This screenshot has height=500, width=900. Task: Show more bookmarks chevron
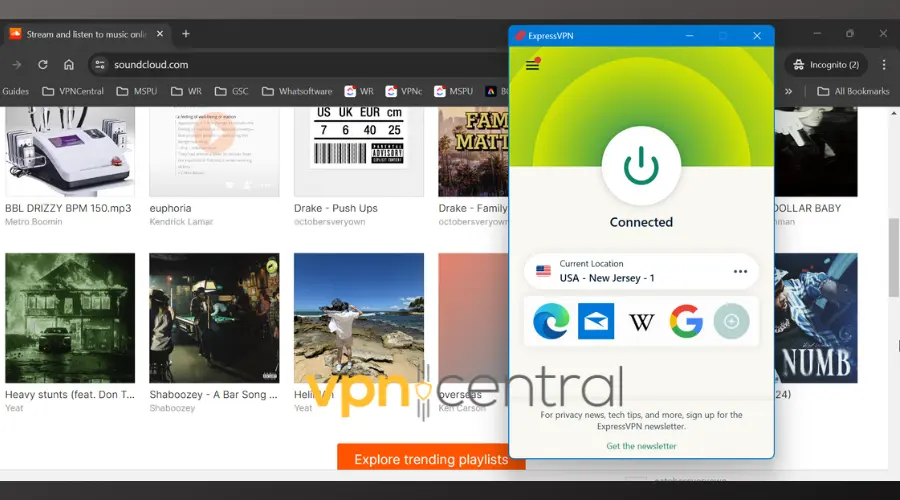point(789,91)
